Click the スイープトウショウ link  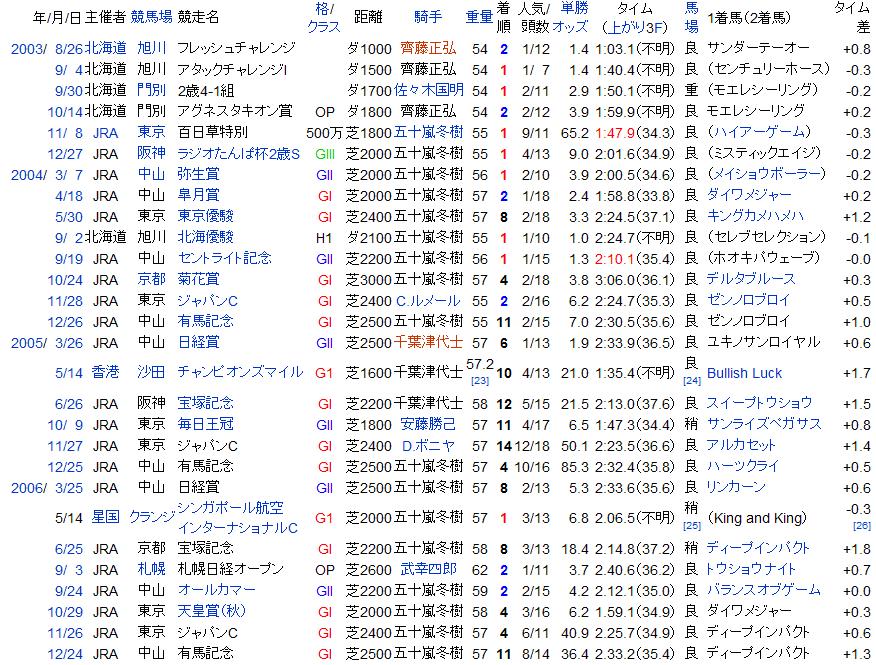click(x=760, y=403)
